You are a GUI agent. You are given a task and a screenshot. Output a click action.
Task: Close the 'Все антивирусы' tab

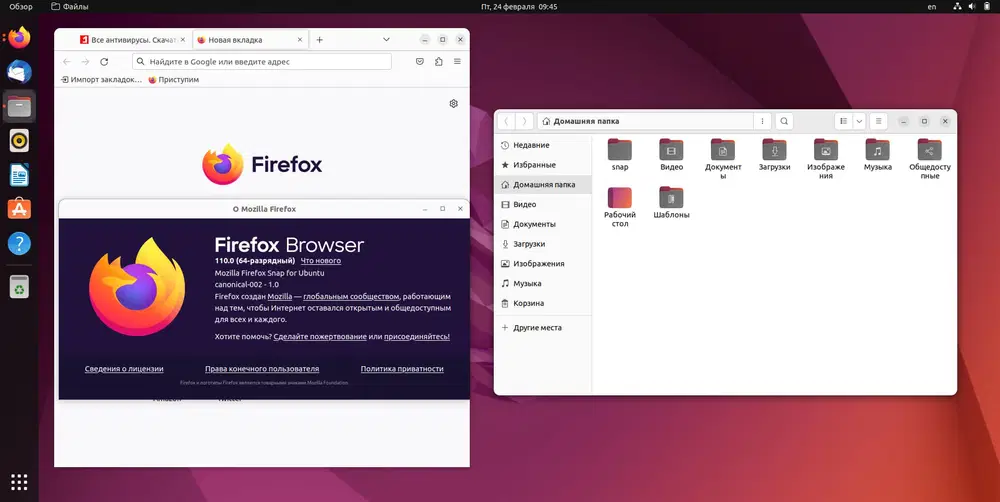(x=182, y=40)
